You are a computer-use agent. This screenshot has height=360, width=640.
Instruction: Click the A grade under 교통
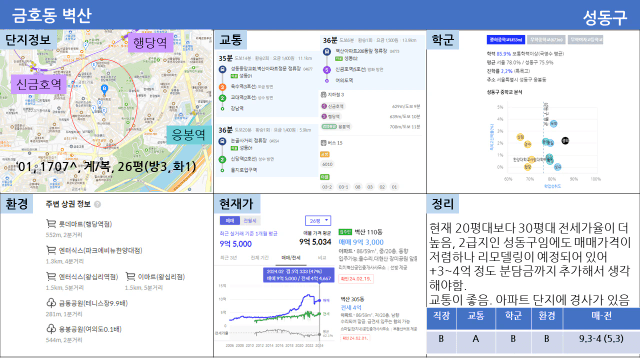click(x=476, y=338)
